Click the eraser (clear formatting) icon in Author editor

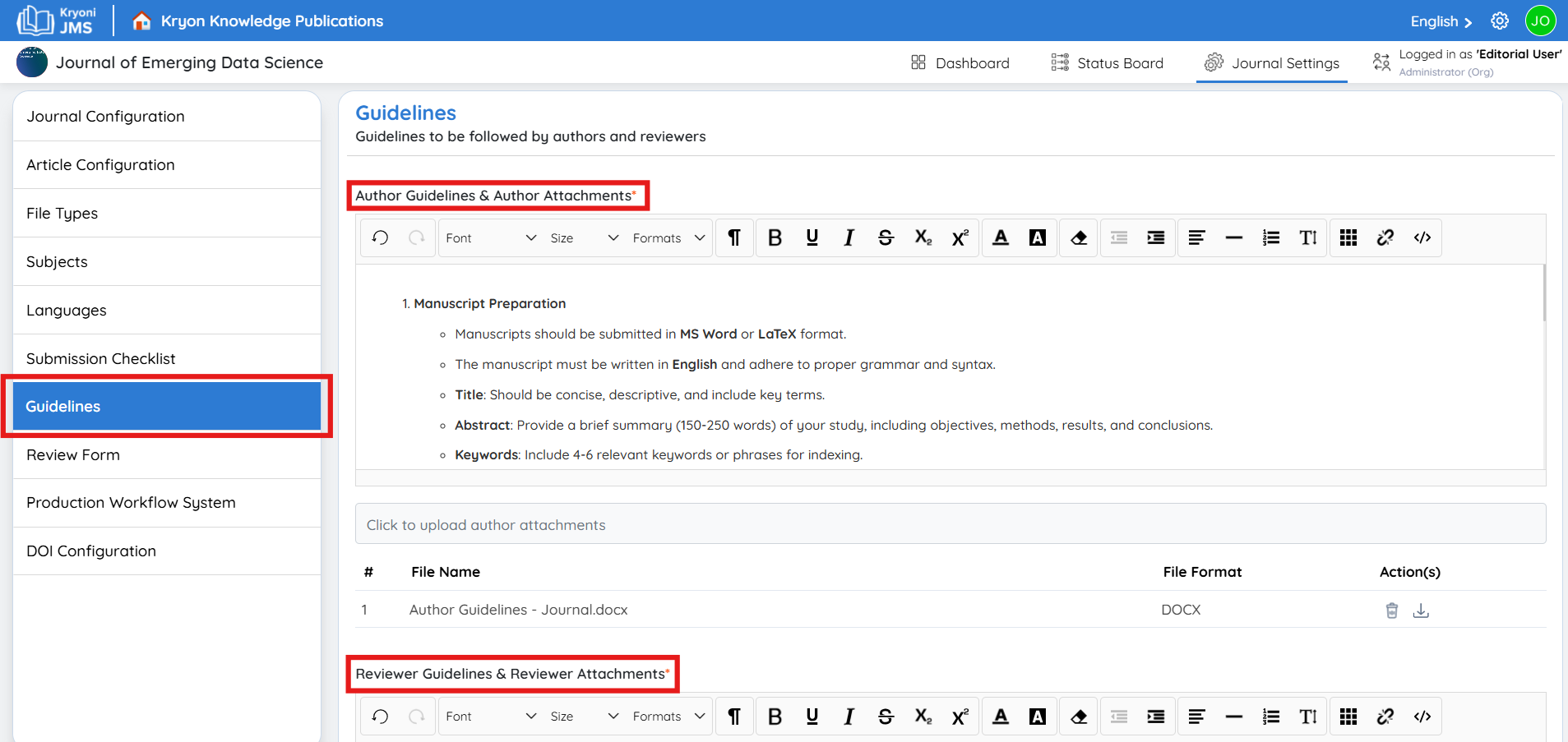tap(1079, 238)
